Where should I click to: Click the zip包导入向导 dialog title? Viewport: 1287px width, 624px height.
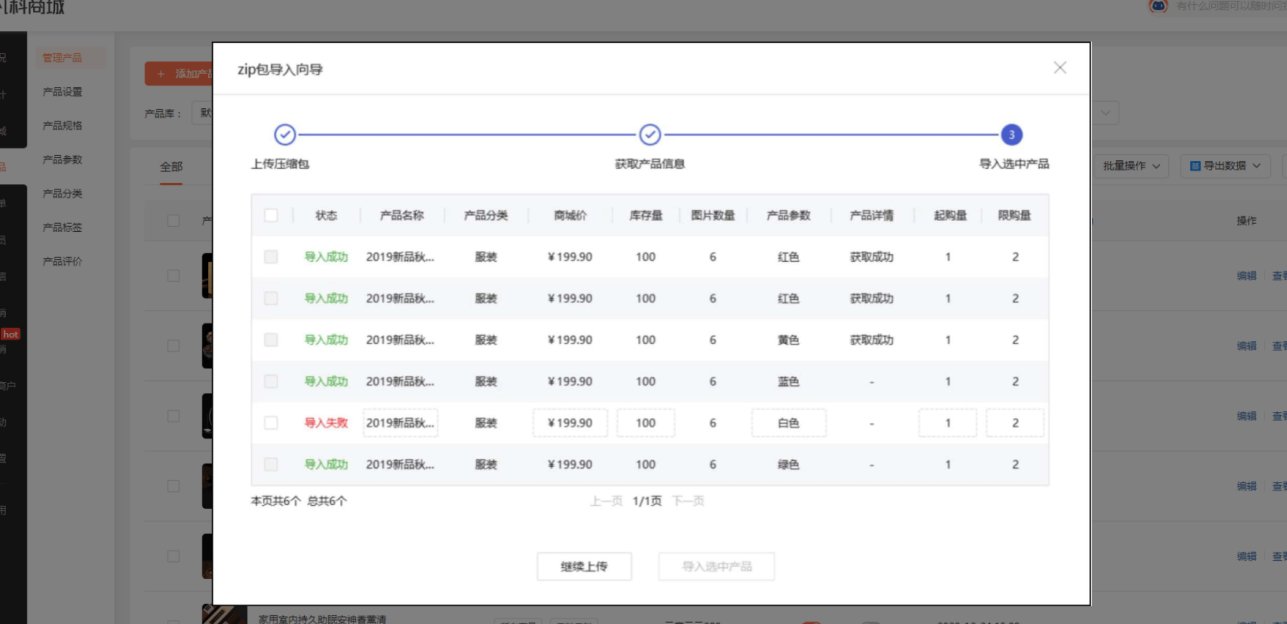pos(281,69)
